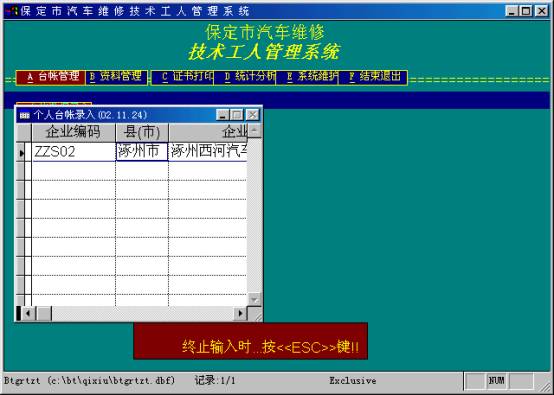The width and height of the screenshot is (554, 395).
Task: Click the 个人台帐录入 window table icon
Action: [x=24, y=115]
